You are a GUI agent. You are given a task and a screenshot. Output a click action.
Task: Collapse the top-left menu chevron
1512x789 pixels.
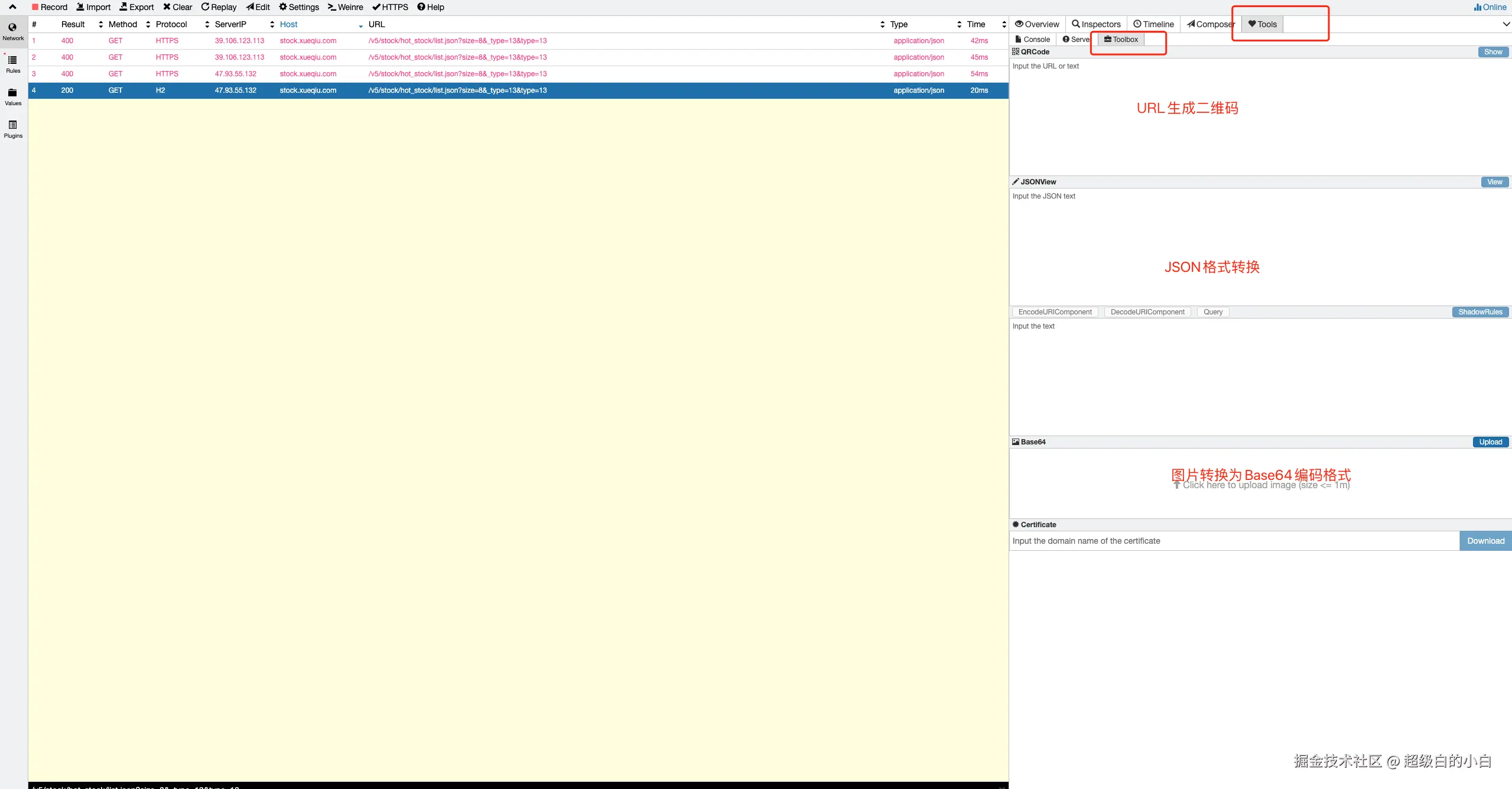12,7
